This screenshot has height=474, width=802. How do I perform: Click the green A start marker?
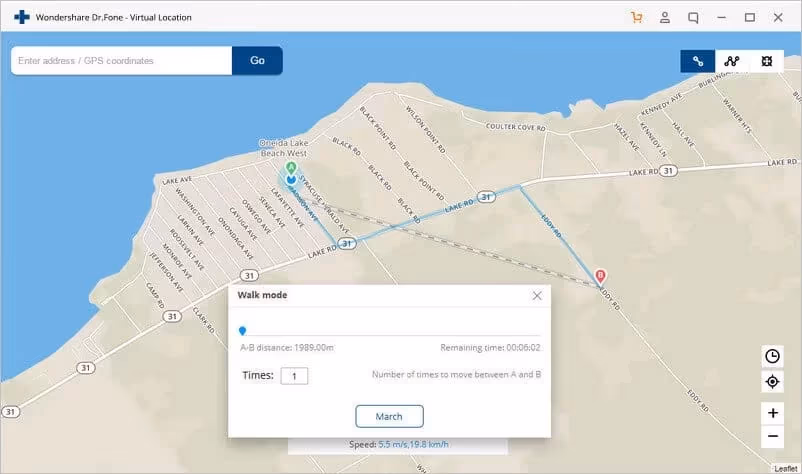click(291, 168)
